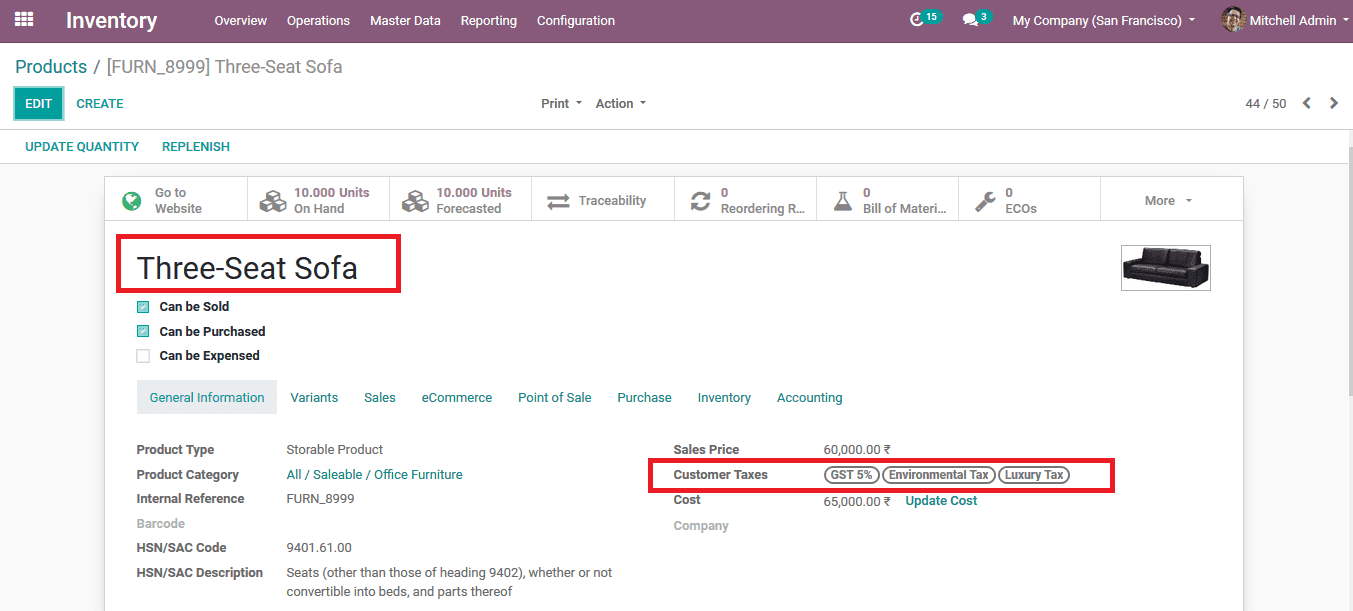Image resolution: width=1353 pixels, height=611 pixels.
Task: Open the Overview menu
Action: coord(240,20)
